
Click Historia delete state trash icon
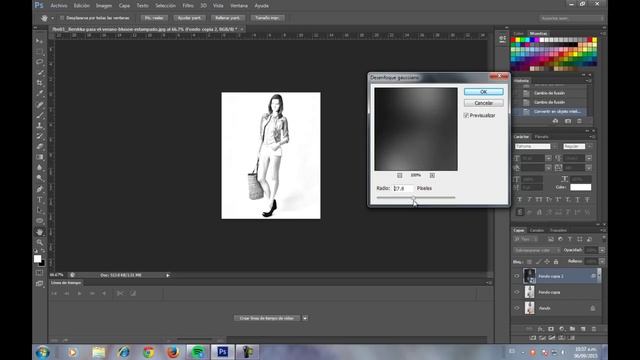579,121
